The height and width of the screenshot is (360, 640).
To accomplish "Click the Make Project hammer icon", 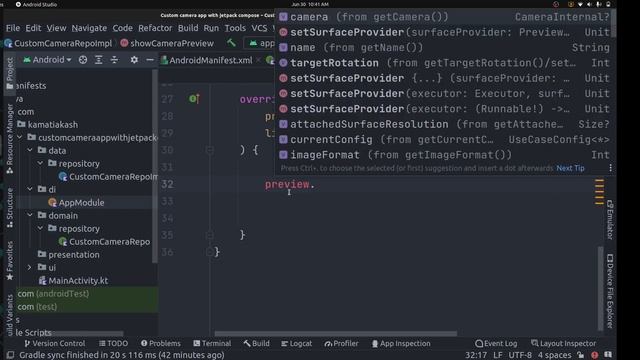I will click(x=231, y=43).
